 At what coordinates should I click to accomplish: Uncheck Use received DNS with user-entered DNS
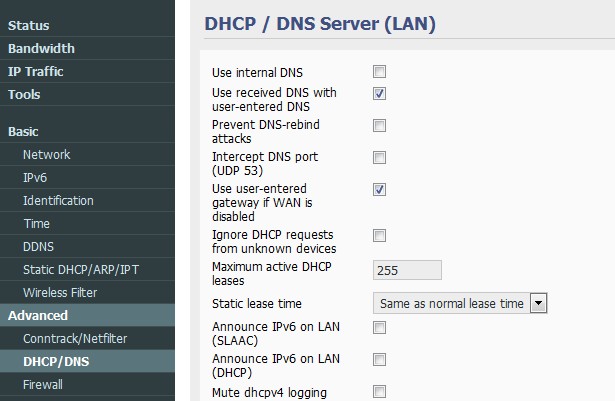379,93
